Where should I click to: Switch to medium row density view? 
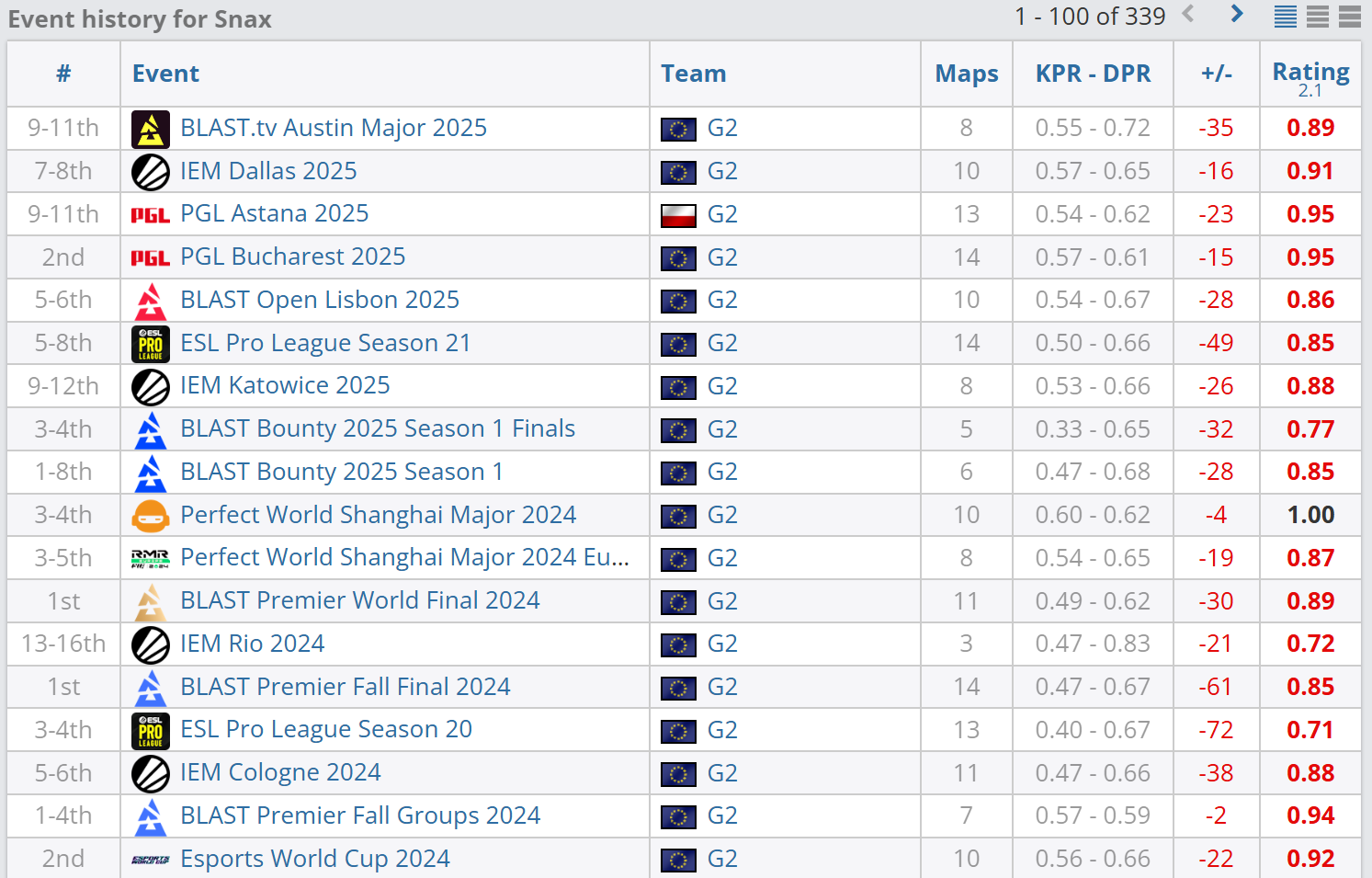click(1318, 17)
